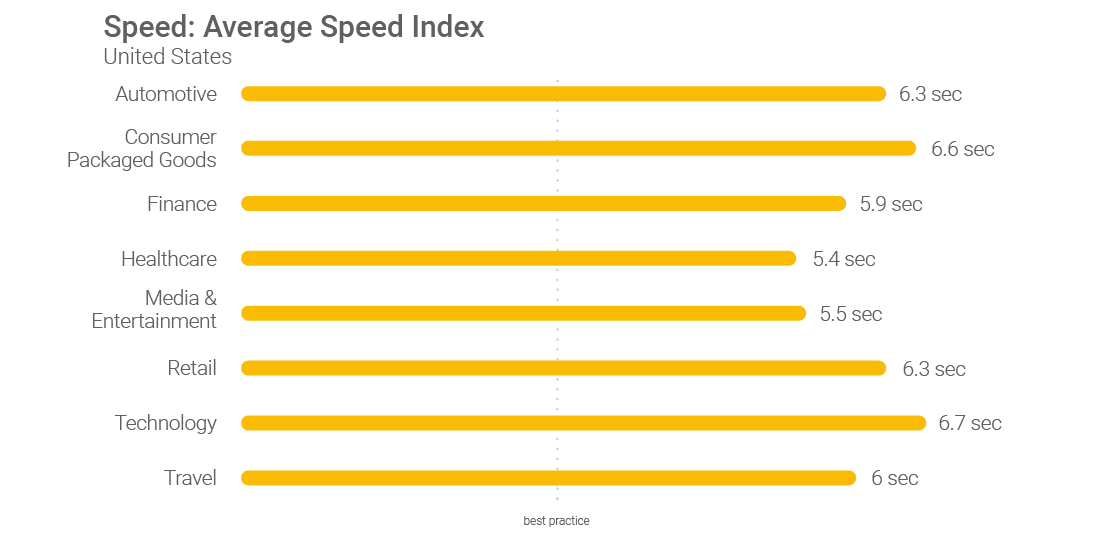Select the '6.6 sec' value label
Viewport: 1100px width, 538px height.
click(962, 149)
